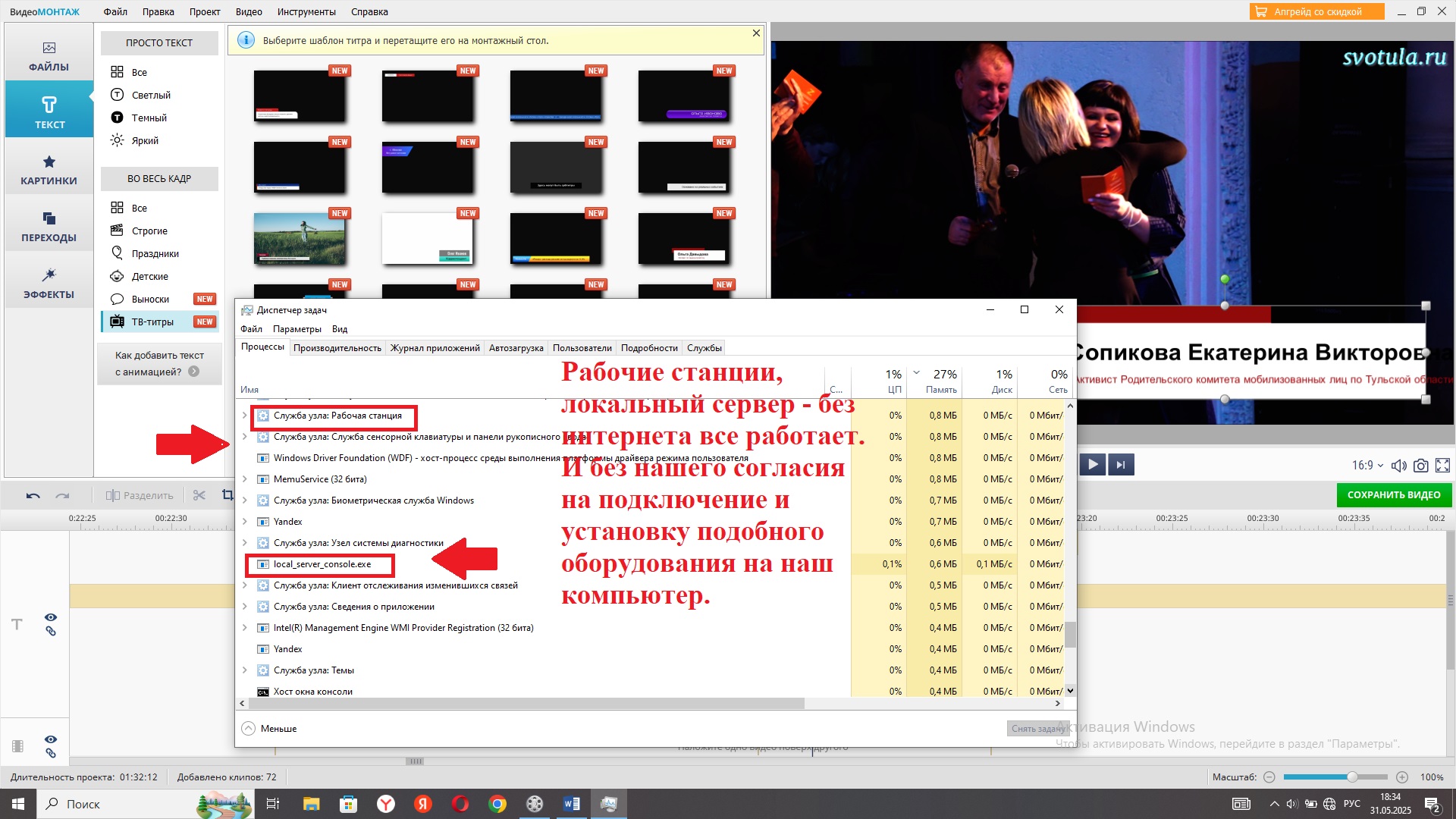Switch to the Производительность tab

pos(337,348)
